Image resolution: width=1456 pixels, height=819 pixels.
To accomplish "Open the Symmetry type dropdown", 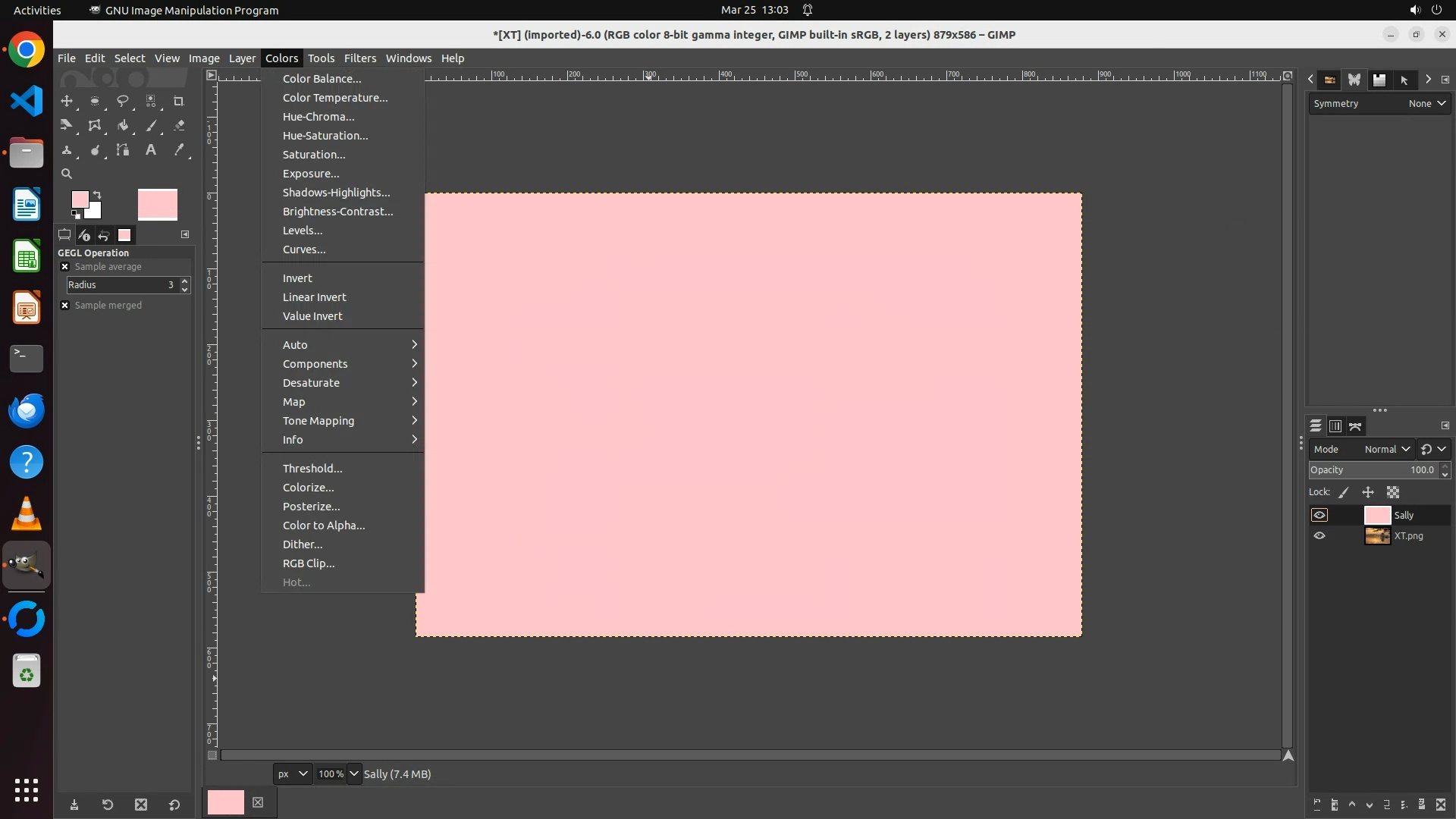I will coord(1426,104).
